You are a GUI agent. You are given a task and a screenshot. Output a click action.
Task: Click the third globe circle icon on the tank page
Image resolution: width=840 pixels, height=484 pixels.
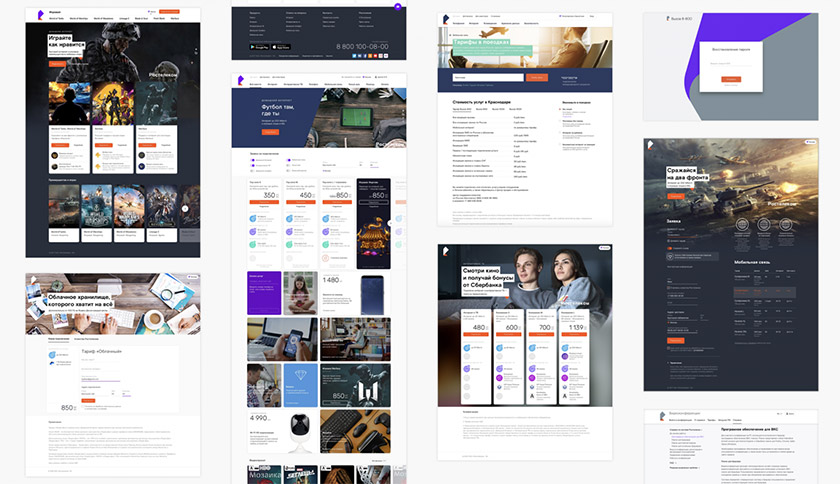pos(786,225)
